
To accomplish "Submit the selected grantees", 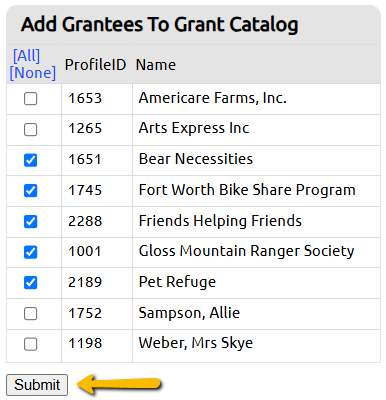I will point(37,385).
